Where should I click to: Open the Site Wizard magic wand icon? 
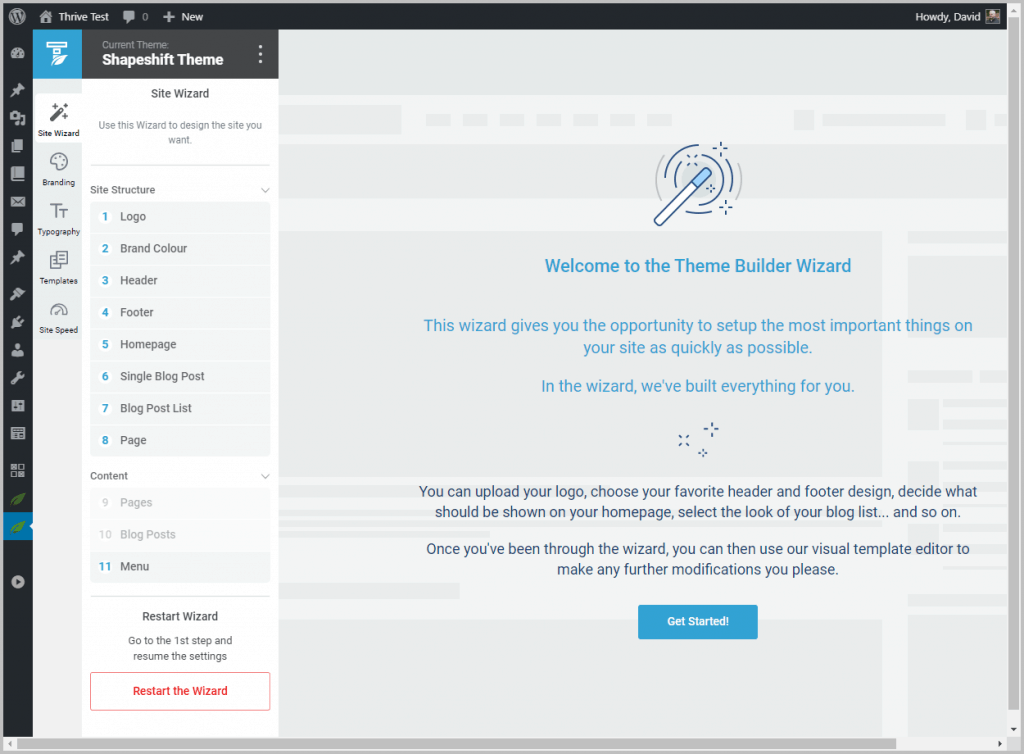(59, 113)
